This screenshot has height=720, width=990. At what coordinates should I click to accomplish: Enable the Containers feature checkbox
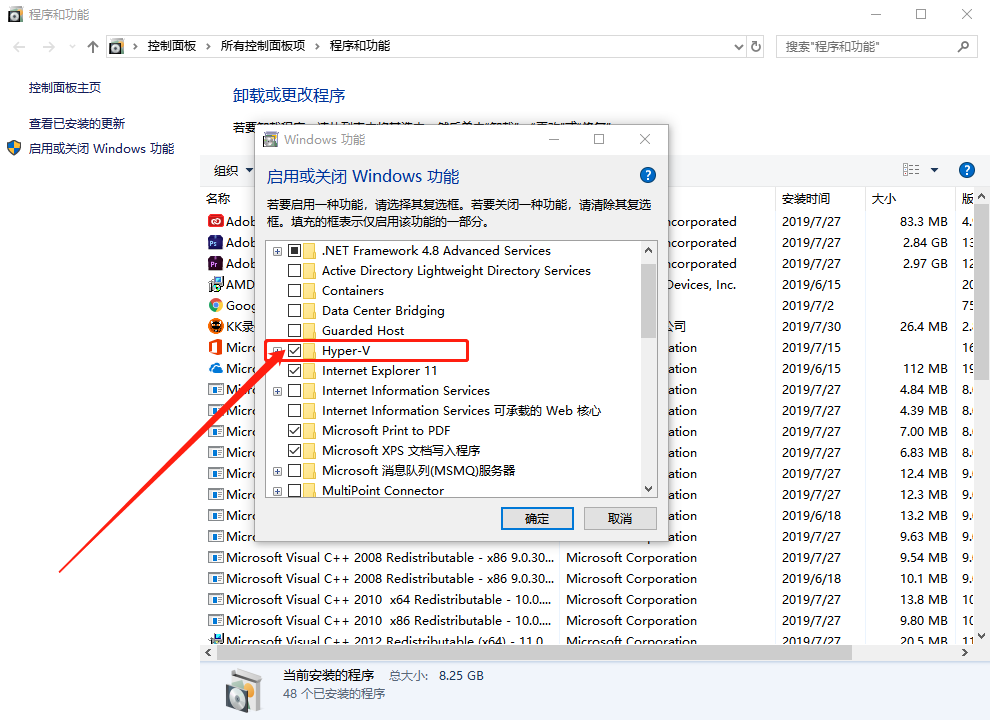pos(294,291)
